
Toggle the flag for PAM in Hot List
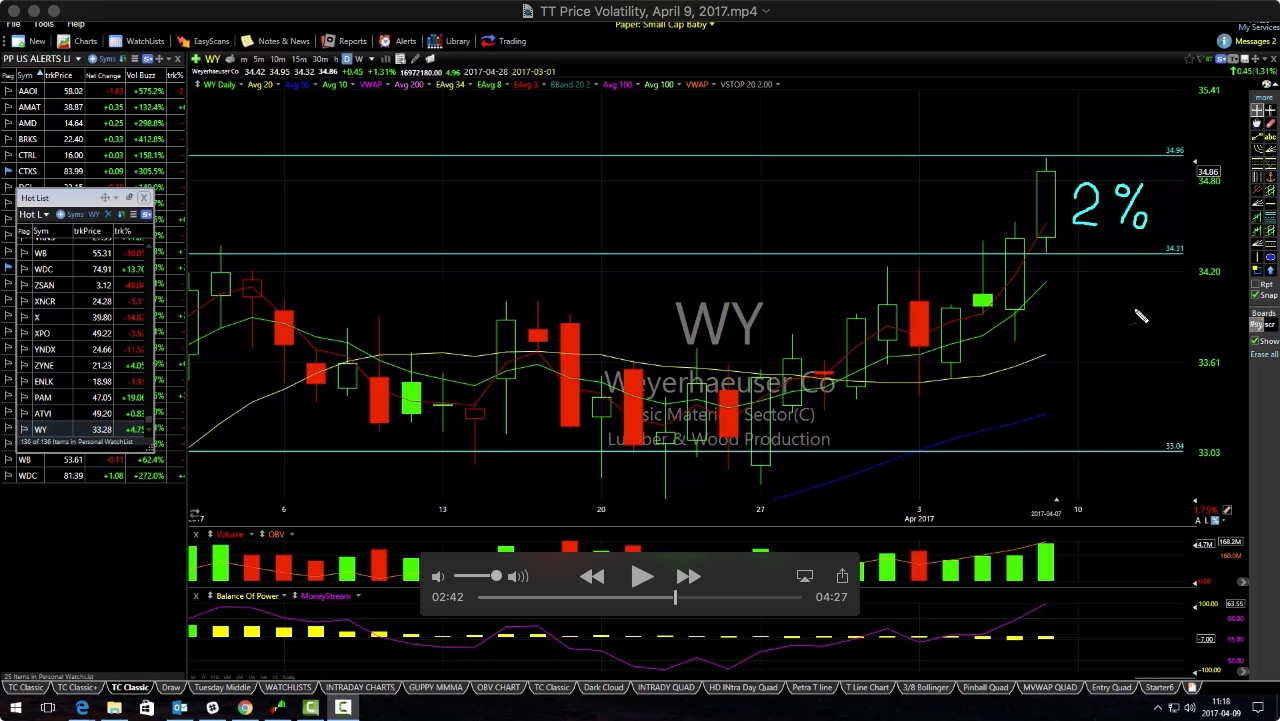click(24, 397)
